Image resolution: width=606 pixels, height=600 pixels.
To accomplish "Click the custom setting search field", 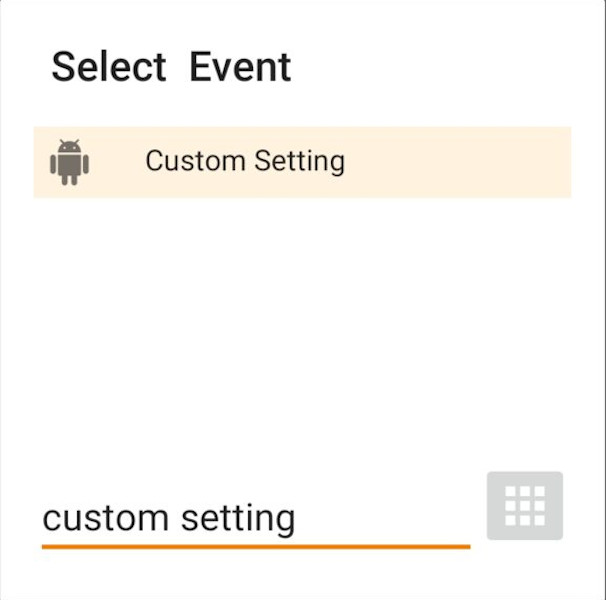I will pyautogui.click(x=255, y=518).
